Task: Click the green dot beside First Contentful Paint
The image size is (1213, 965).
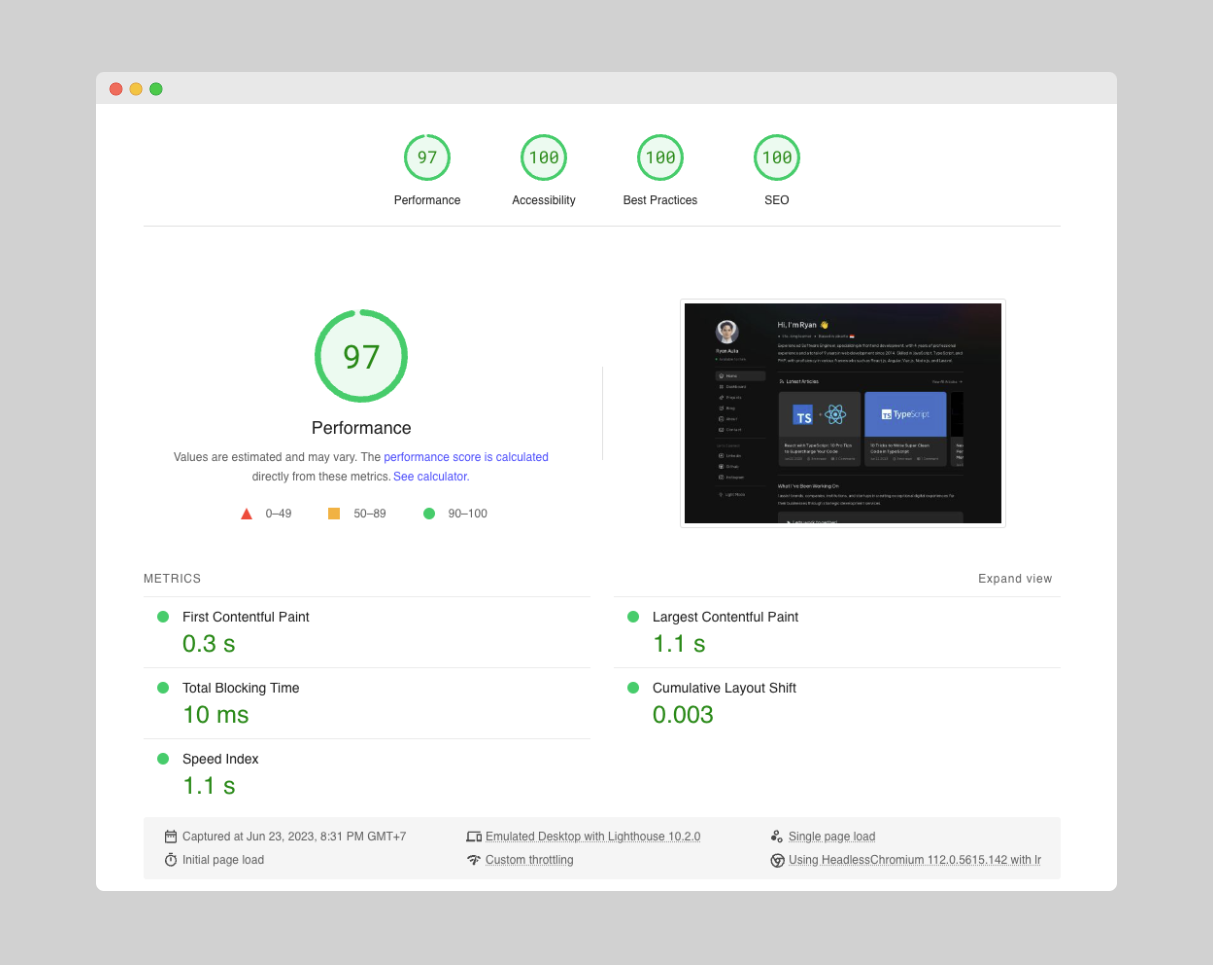Action: point(163,617)
